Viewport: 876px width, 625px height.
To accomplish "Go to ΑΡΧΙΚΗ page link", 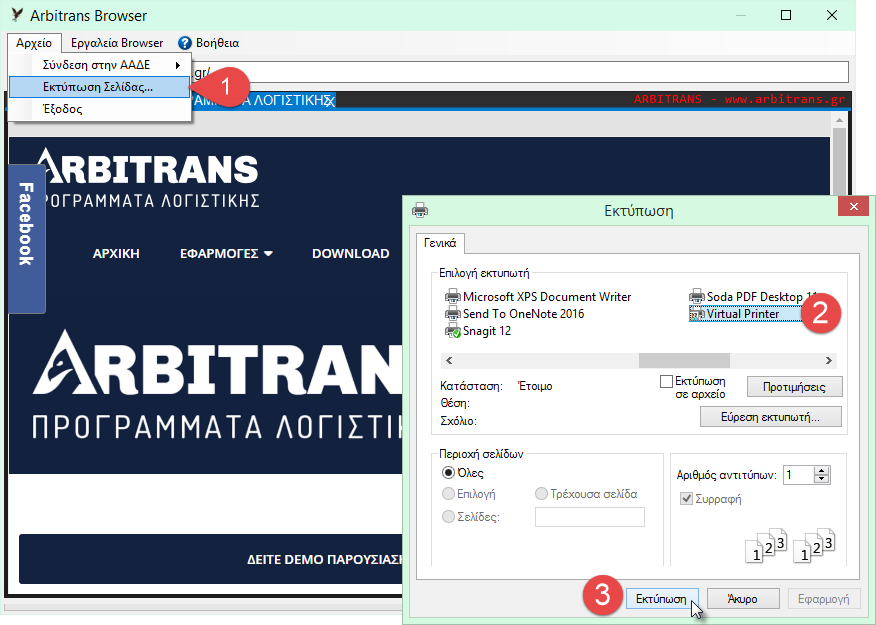I will pyautogui.click(x=116, y=254).
